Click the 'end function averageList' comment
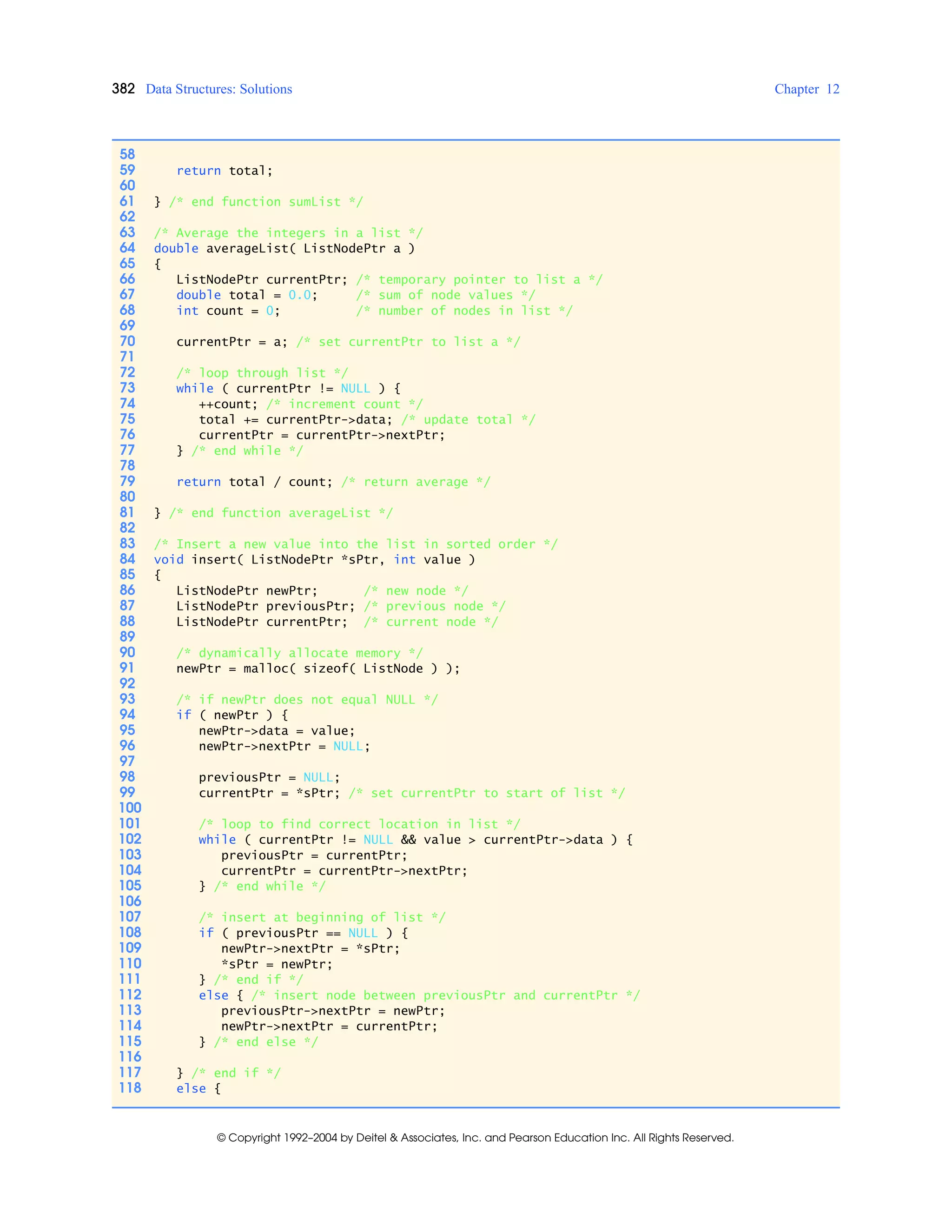The image size is (952, 1232). [x=281, y=513]
